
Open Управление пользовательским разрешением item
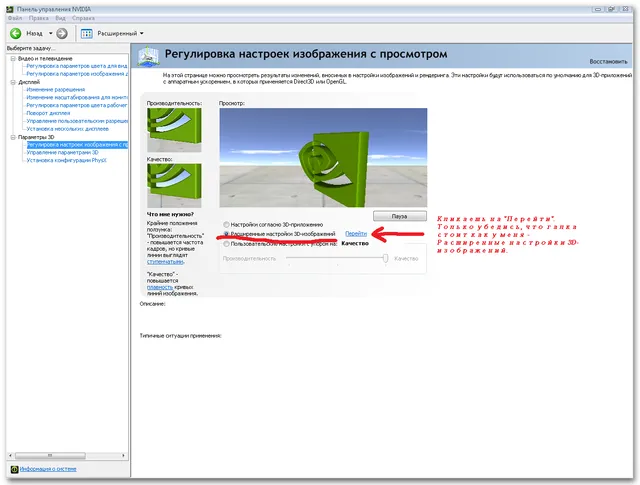[x=77, y=121]
